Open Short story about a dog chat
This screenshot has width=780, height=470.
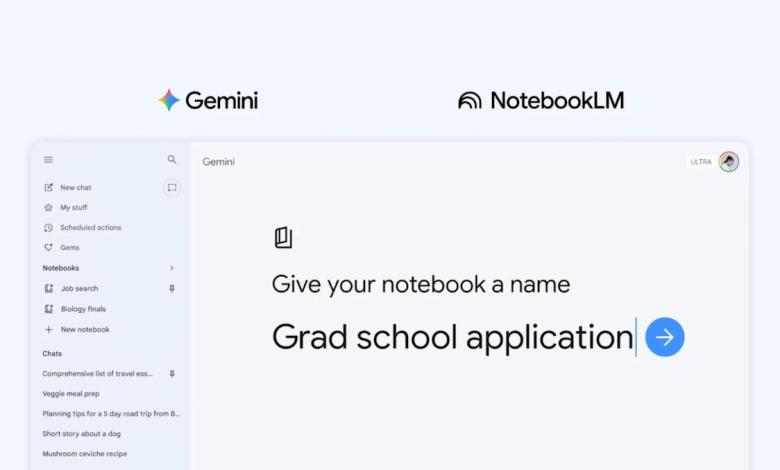(82, 434)
